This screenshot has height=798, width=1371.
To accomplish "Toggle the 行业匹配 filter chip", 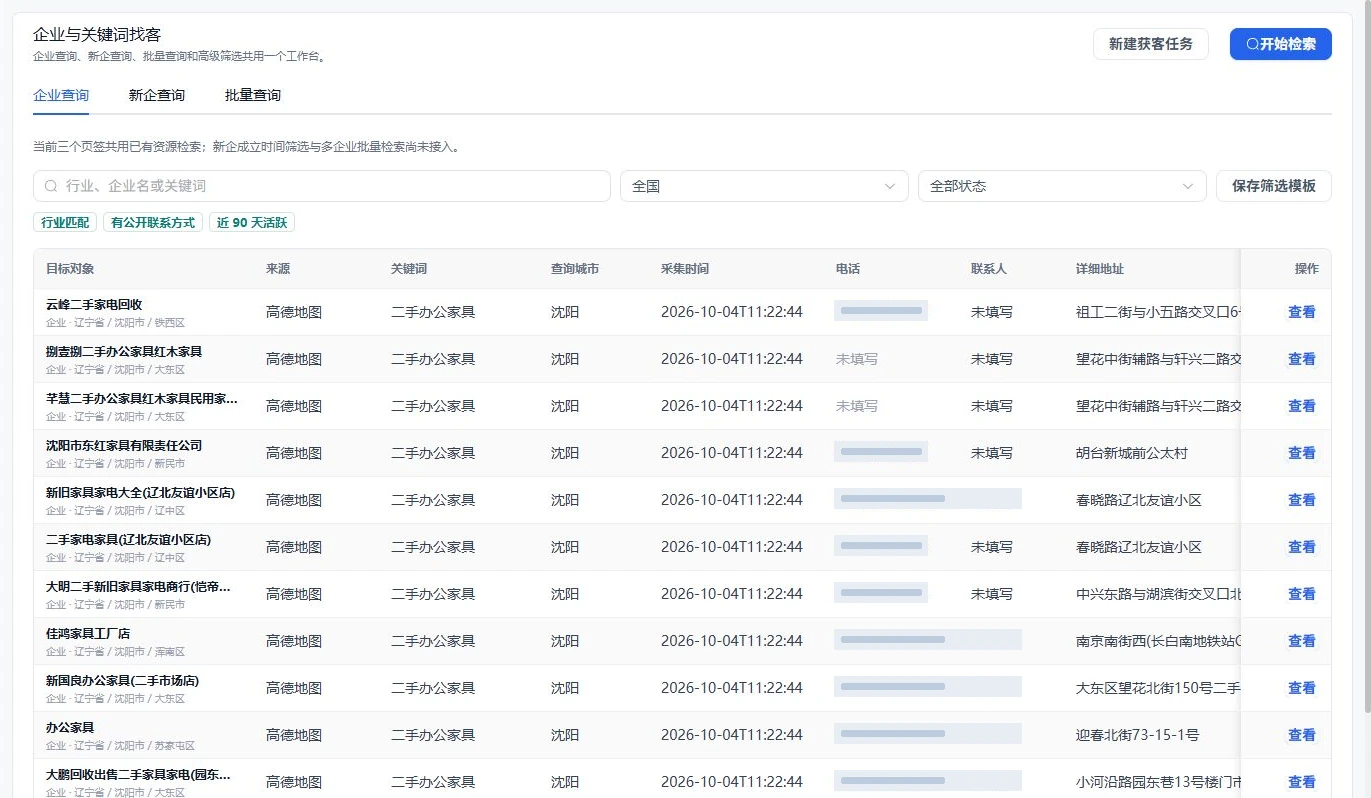I will [x=66, y=223].
